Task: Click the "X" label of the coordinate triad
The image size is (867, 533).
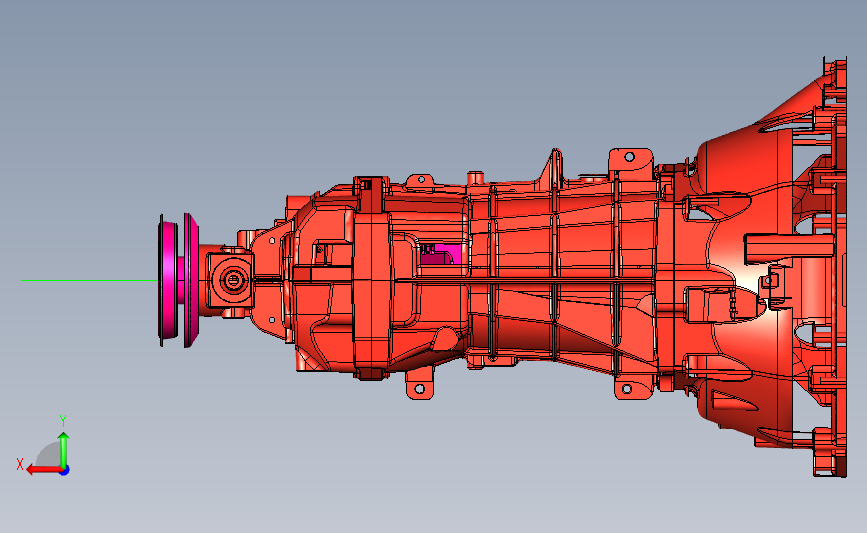Action: (20, 464)
